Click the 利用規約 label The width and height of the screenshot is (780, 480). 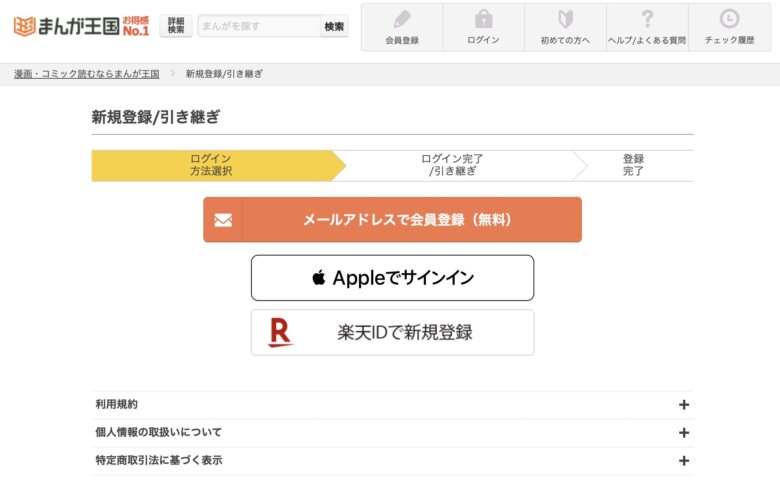pyautogui.click(x=116, y=404)
